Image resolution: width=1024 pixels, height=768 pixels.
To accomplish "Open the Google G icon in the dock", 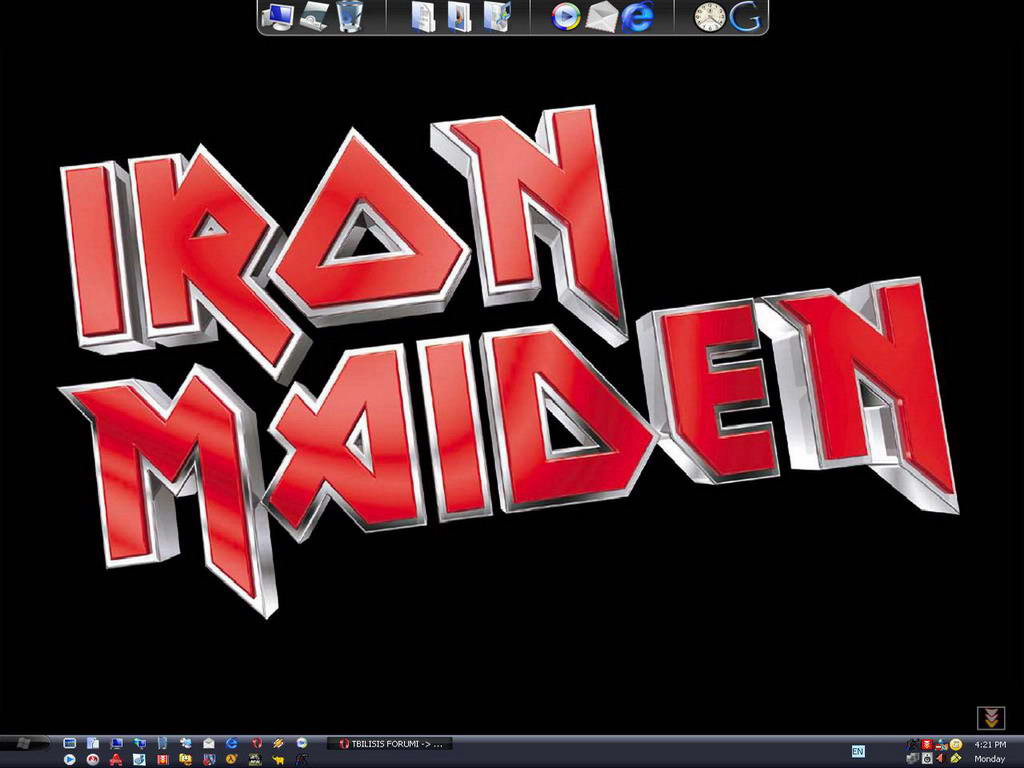I will (746, 16).
